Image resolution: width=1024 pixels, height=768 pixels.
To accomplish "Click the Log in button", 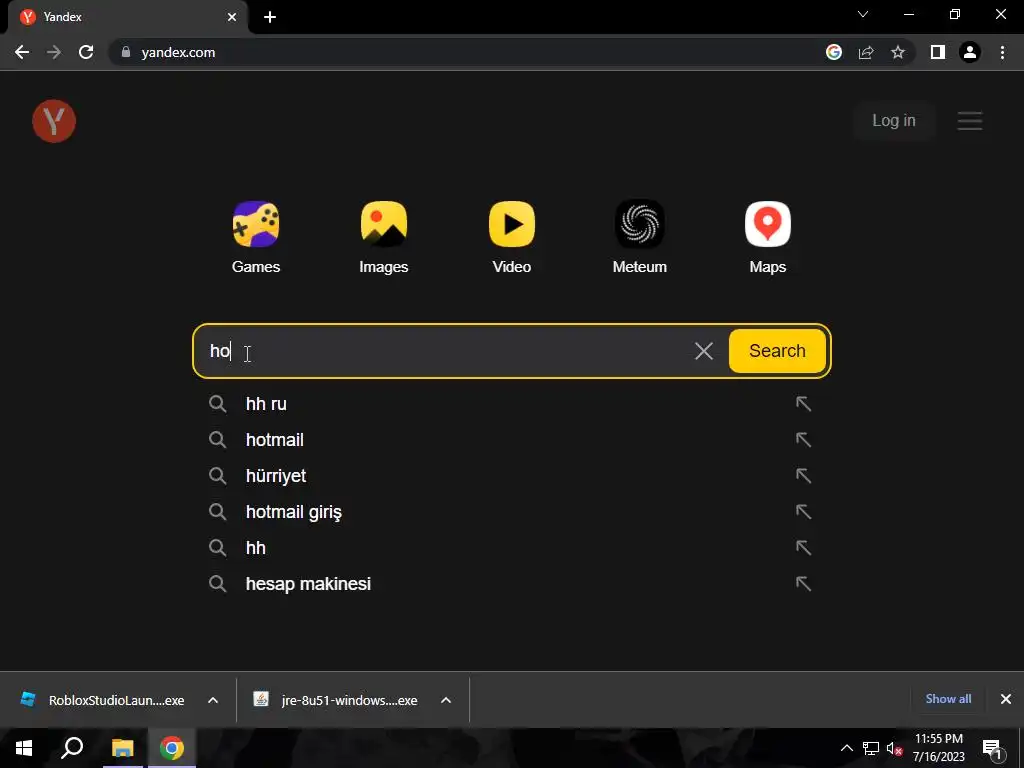I will tap(894, 121).
